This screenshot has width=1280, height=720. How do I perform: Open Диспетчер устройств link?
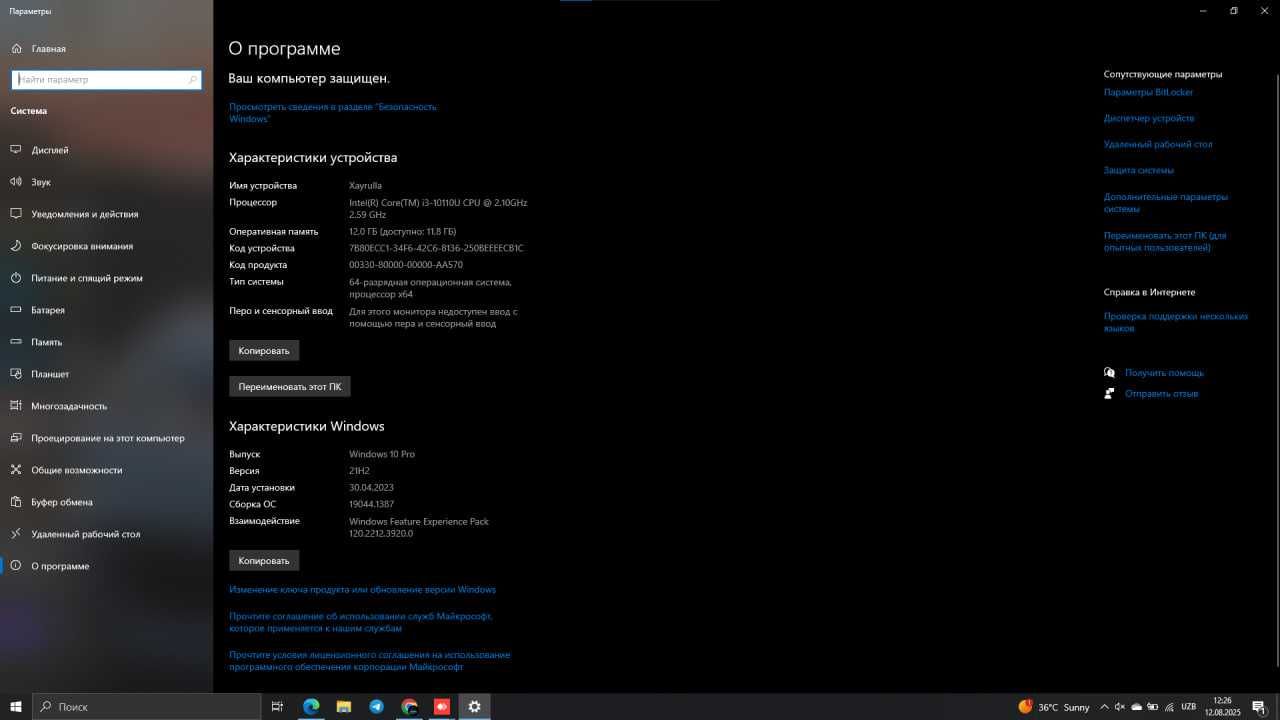click(x=1149, y=118)
